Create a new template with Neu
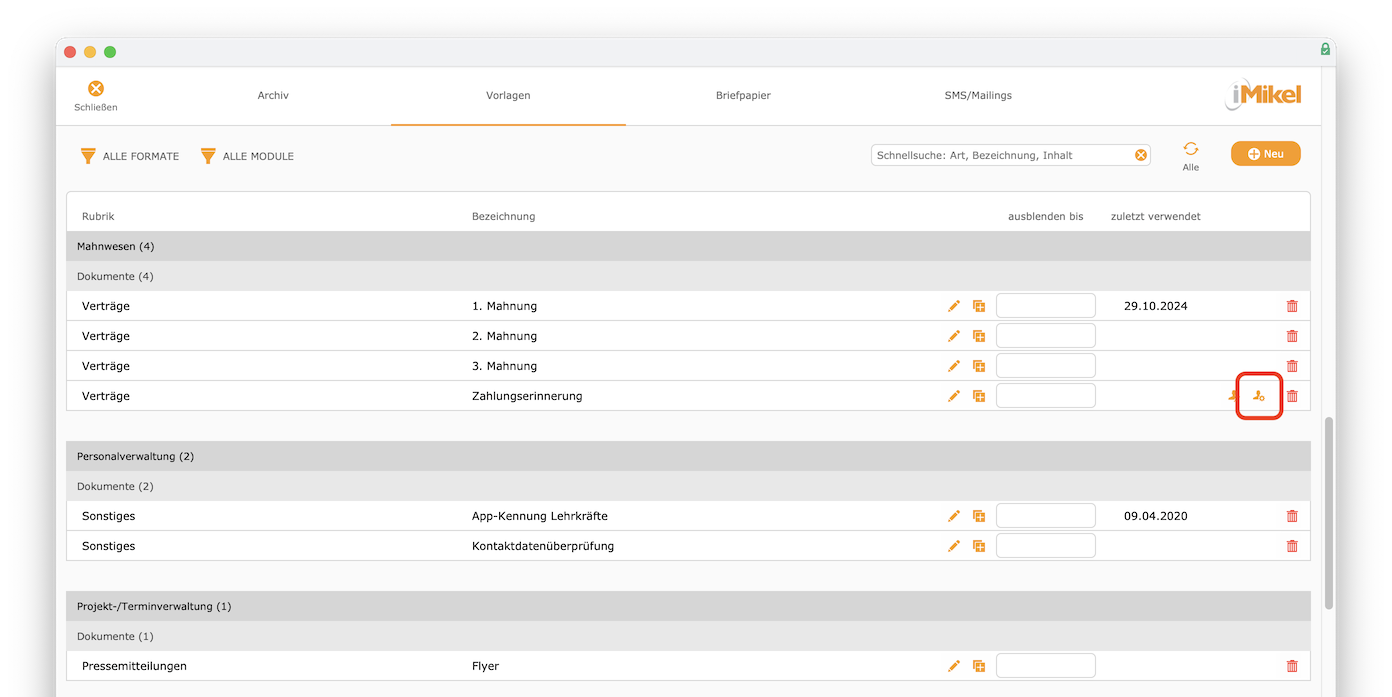Viewport: 1392px width, 697px height. click(1265, 154)
